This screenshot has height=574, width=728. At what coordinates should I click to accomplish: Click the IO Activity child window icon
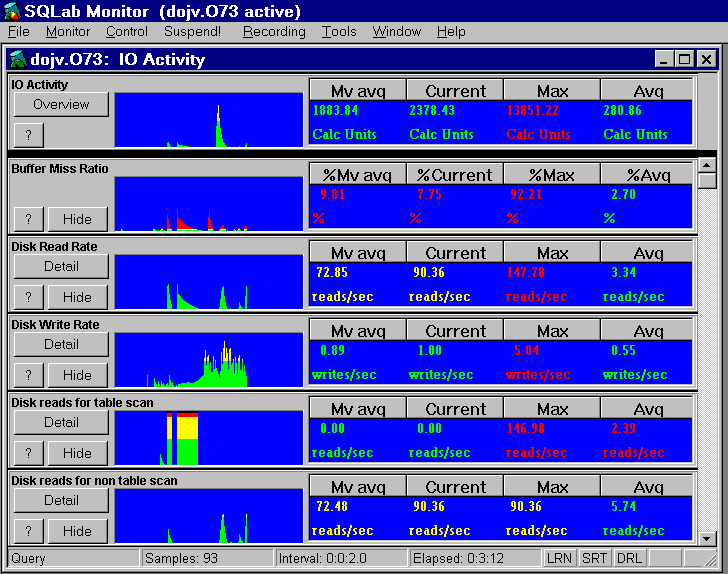click(18, 59)
